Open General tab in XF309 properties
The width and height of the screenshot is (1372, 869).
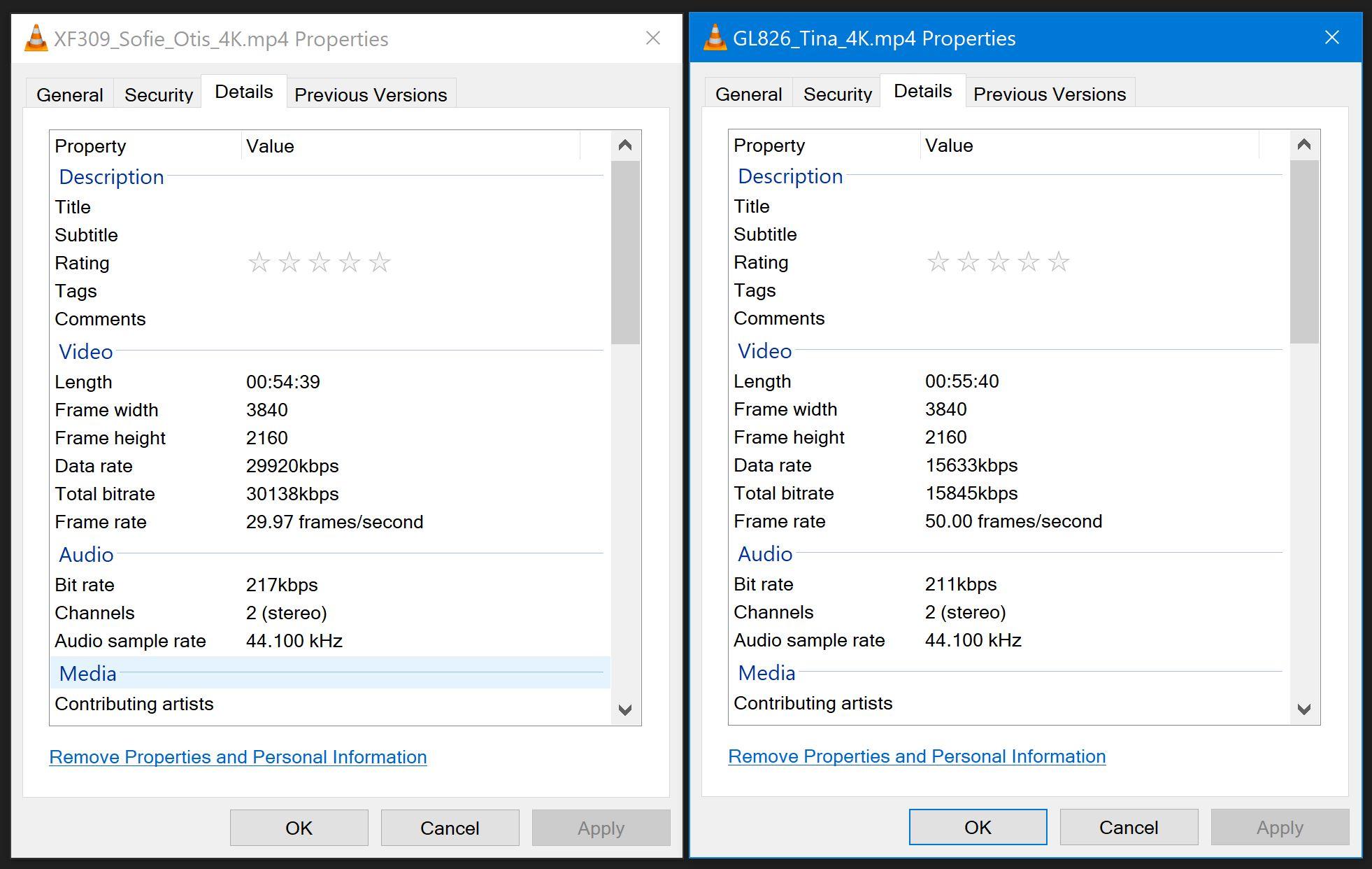coord(70,94)
